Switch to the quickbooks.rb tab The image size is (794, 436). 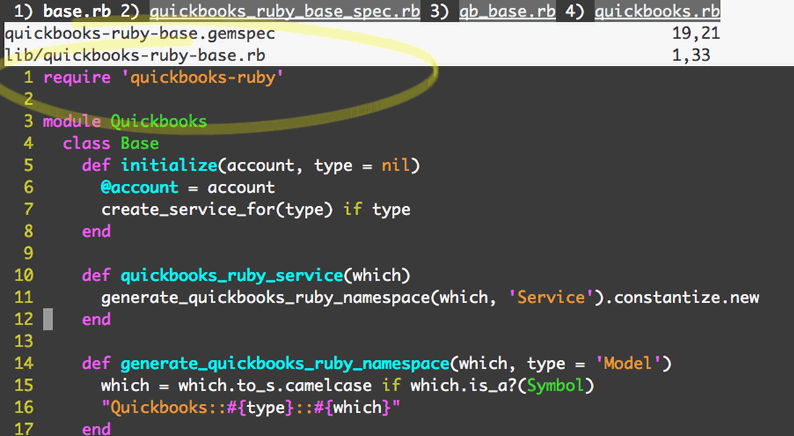click(x=657, y=11)
